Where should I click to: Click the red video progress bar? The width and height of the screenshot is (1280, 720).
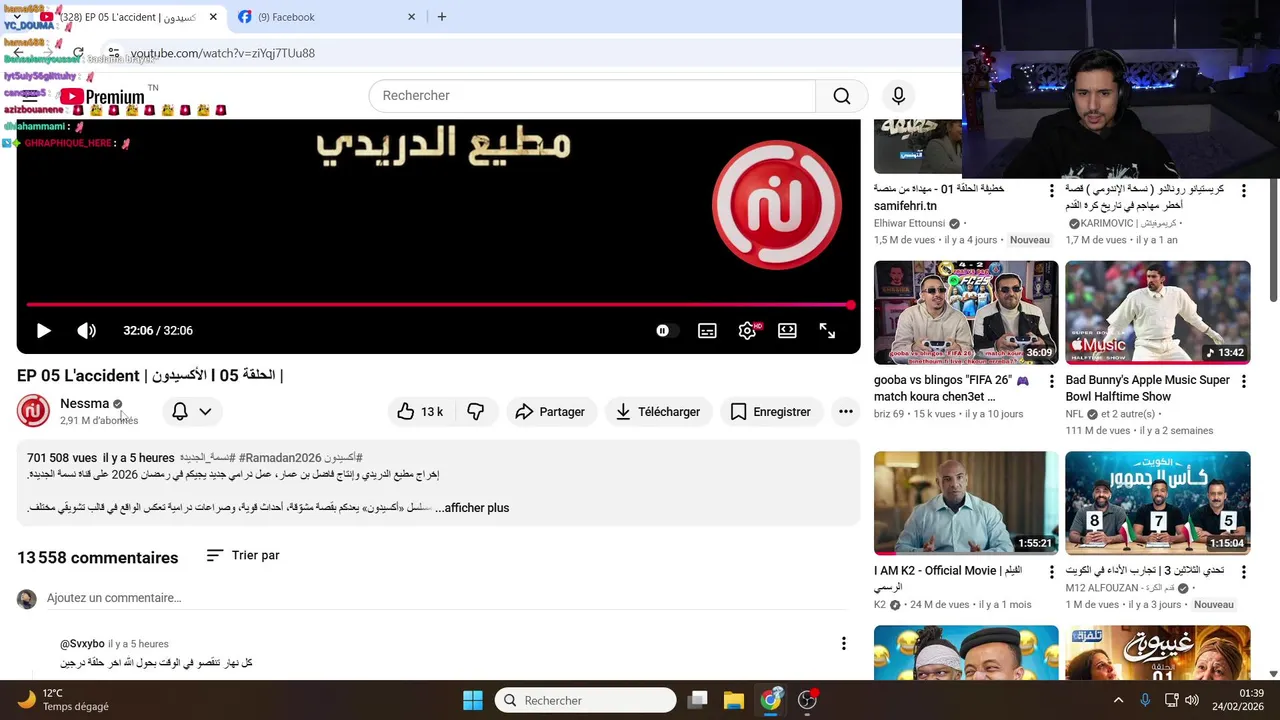click(x=438, y=304)
